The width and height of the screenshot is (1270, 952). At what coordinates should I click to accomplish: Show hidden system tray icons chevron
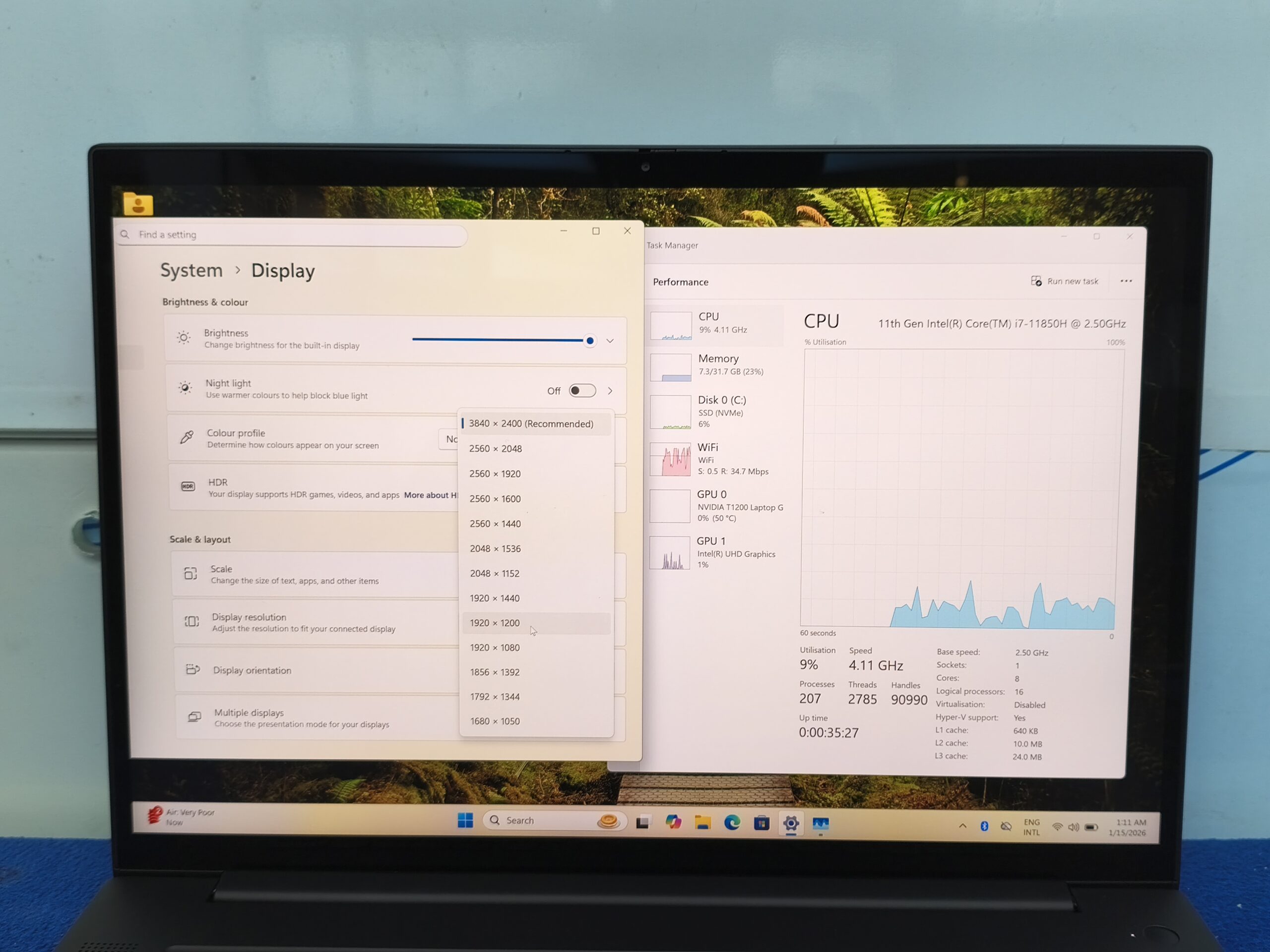pyautogui.click(x=963, y=826)
